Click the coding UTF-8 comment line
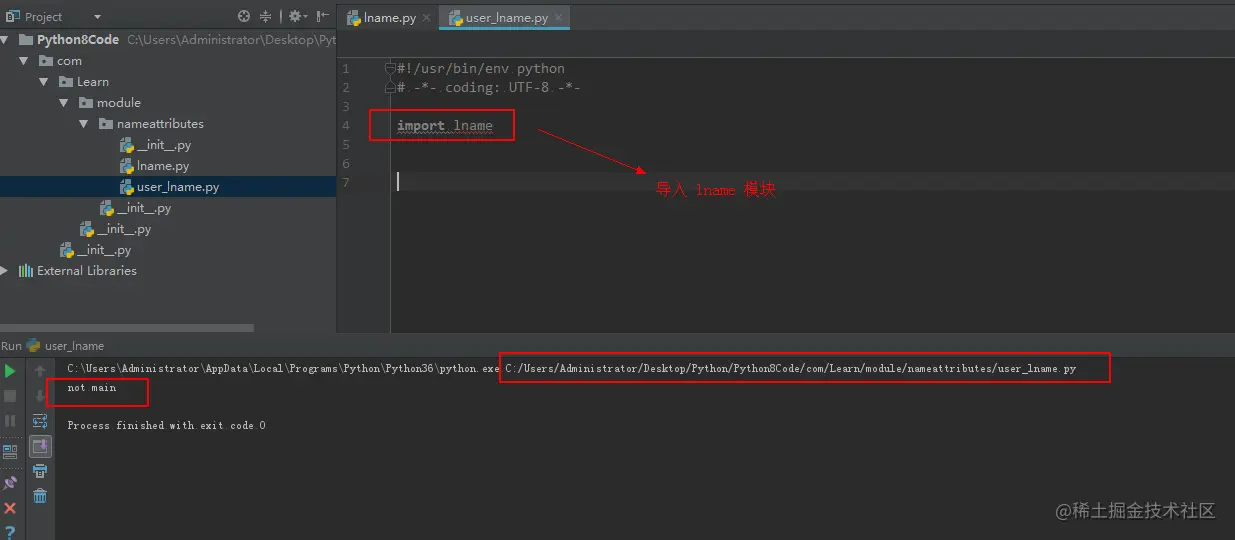This screenshot has height=540, width=1235. pos(489,88)
